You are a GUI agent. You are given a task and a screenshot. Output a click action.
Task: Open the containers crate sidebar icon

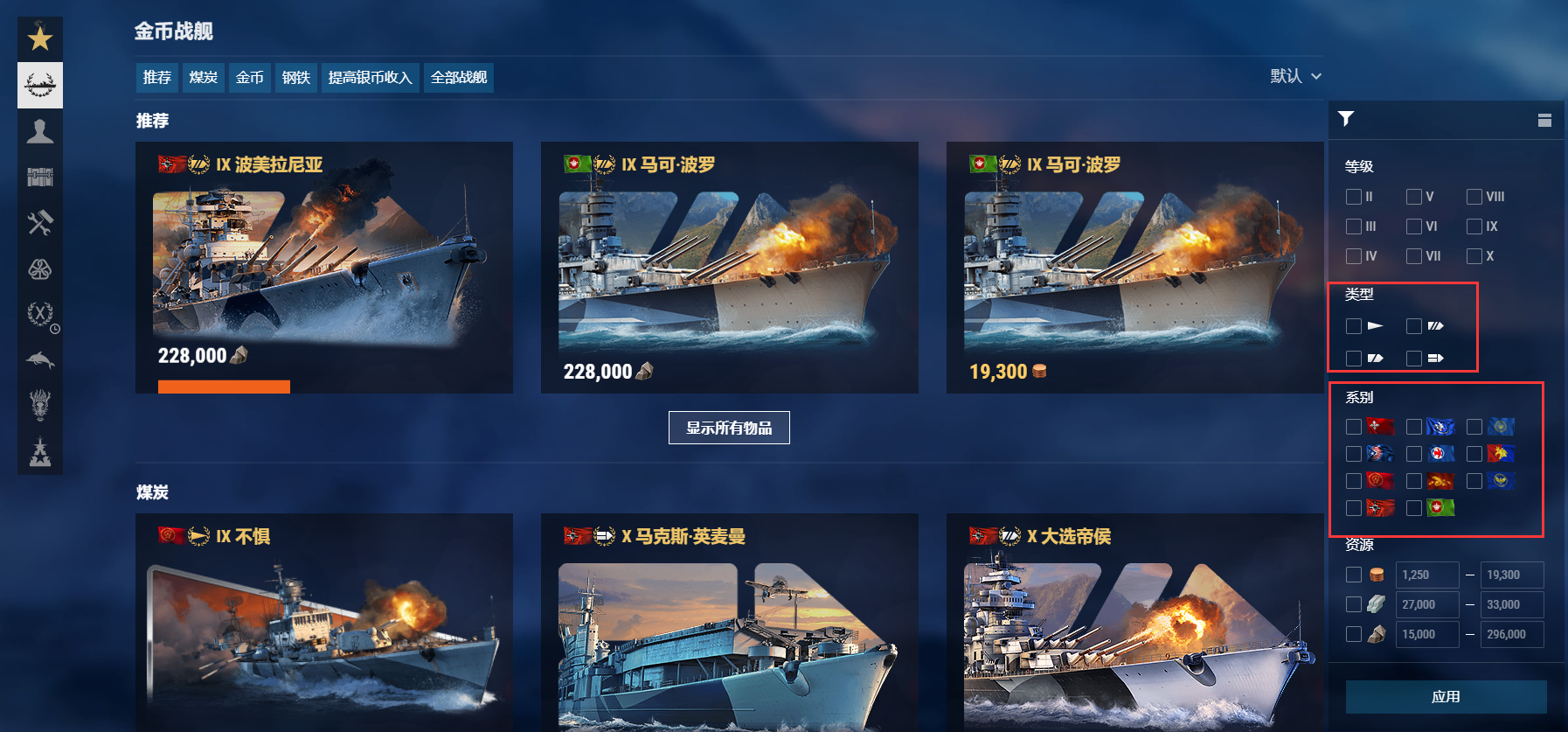(40, 177)
